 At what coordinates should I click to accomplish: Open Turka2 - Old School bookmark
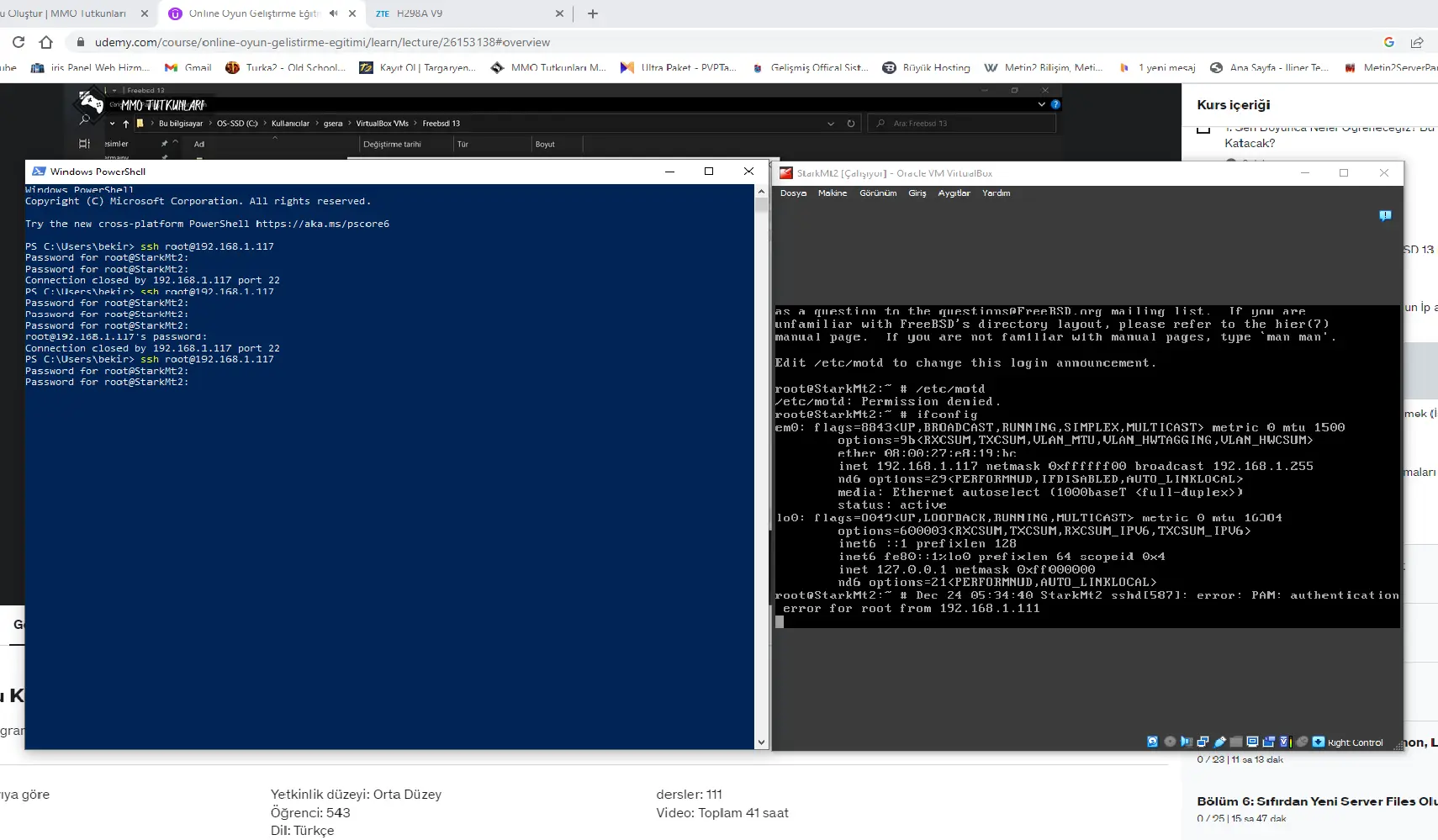(286, 67)
